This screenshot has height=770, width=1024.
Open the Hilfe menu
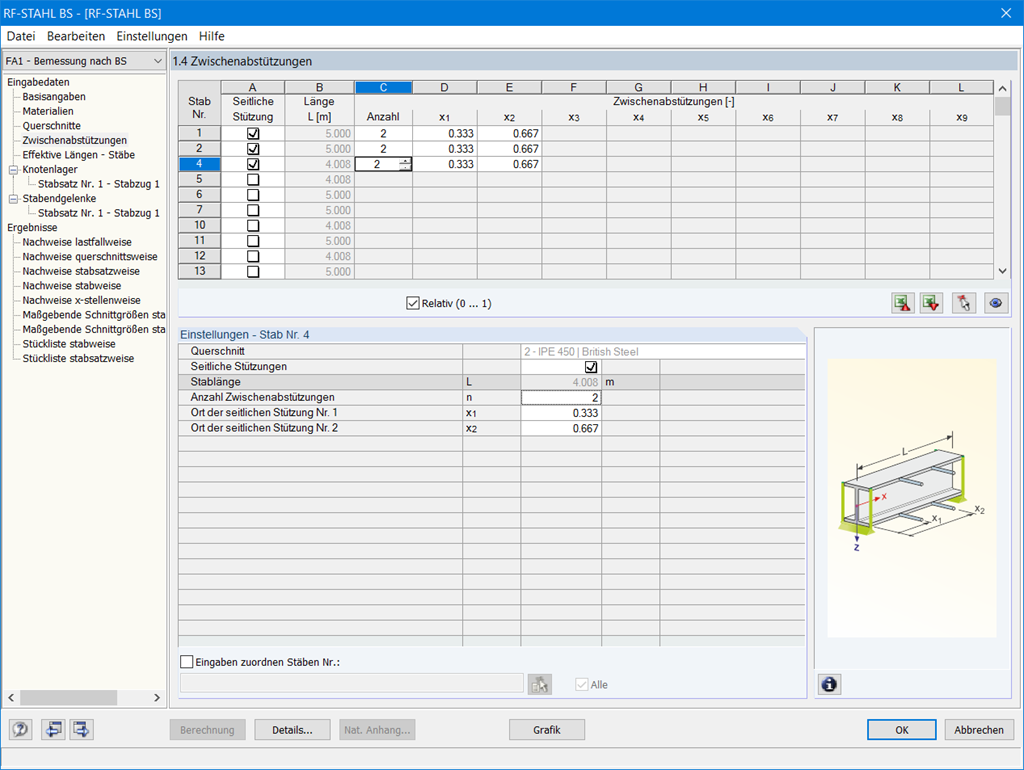point(212,36)
